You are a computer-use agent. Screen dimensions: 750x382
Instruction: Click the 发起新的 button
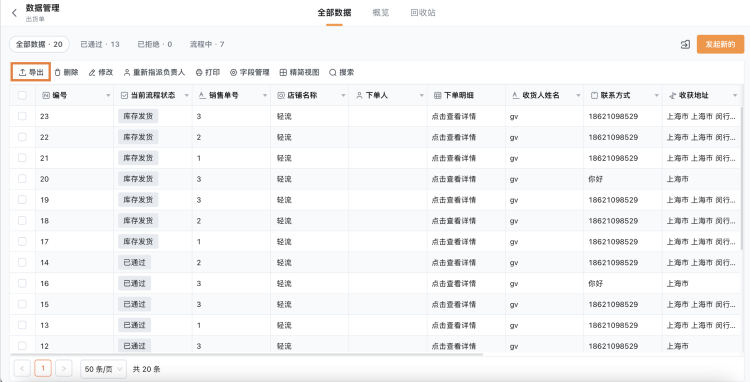(720, 44)
